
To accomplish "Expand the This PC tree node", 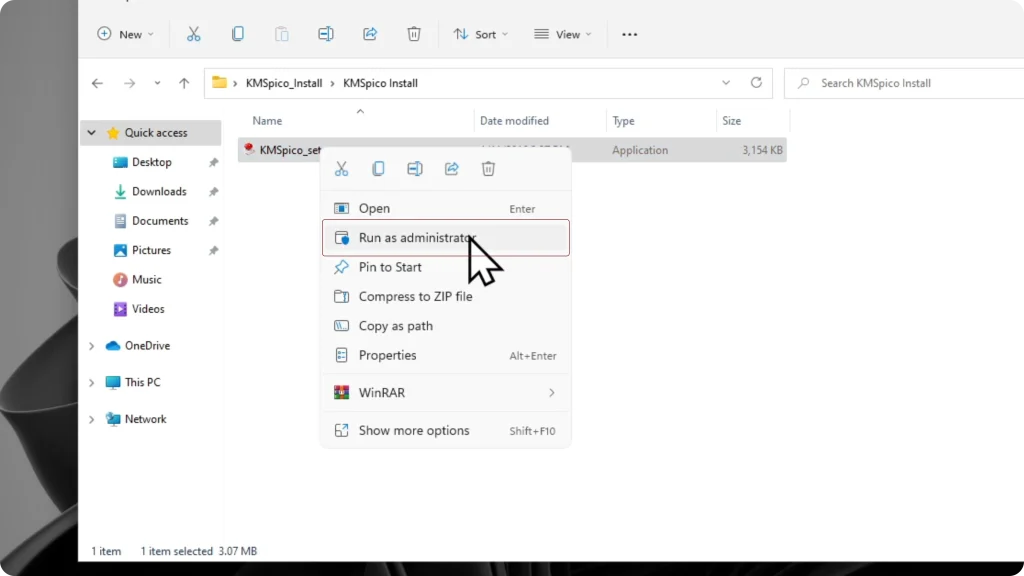I will coord(91,383).
